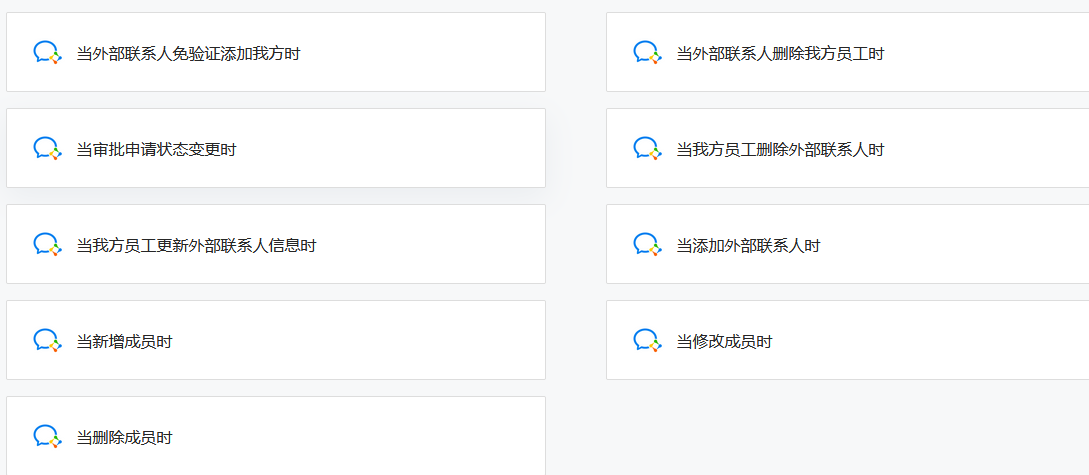Choose trigger text 当我方员工删除外部联系人时
Screen dimensions: 1089x475
781,149
